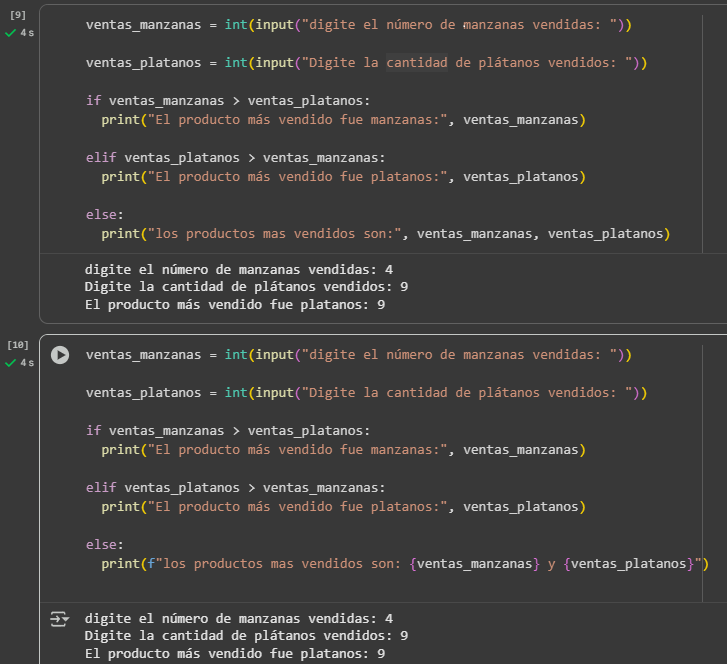Click first line ventas_manzanas in cell 10
This screenshot has height=664, width=727.
358,355
